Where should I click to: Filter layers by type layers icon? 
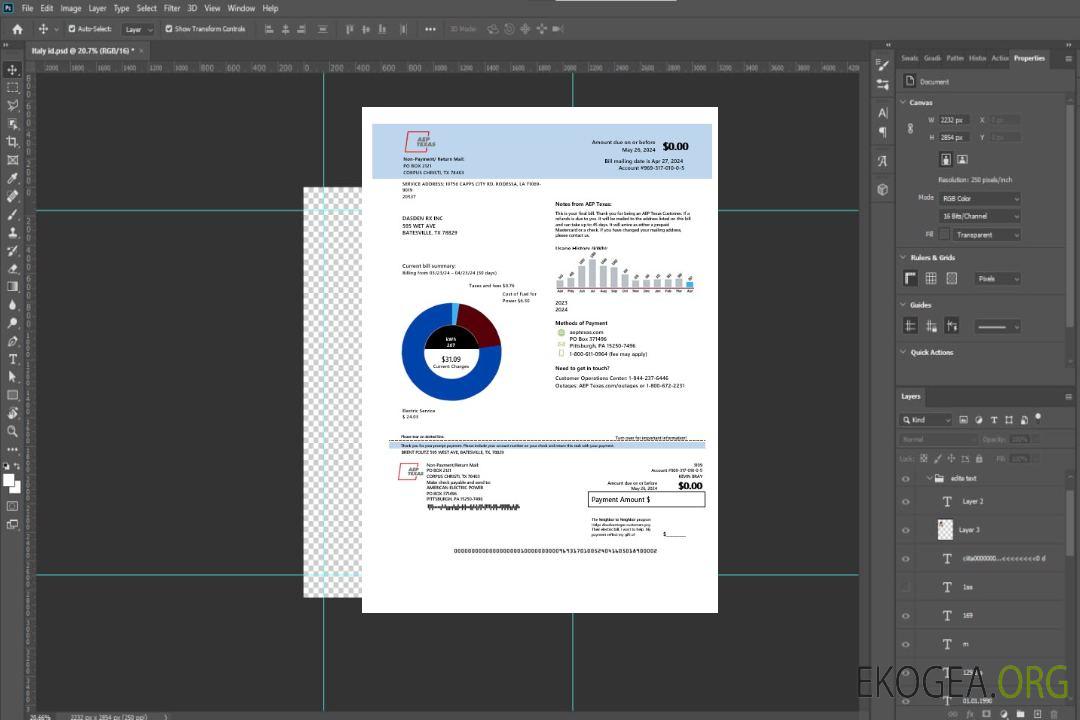(x=994, y=420)
